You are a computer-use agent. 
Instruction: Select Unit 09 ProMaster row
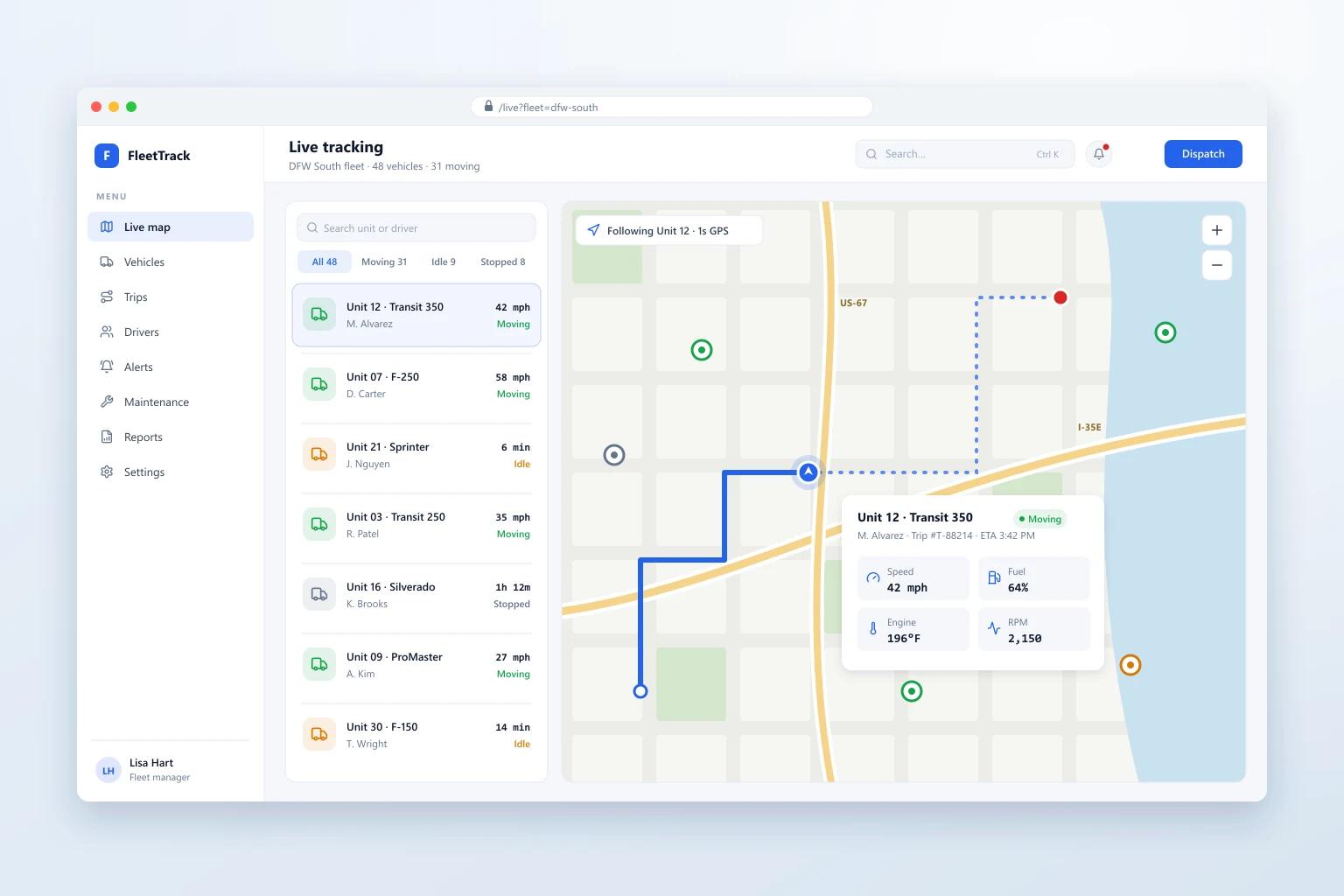pos(416,665)
